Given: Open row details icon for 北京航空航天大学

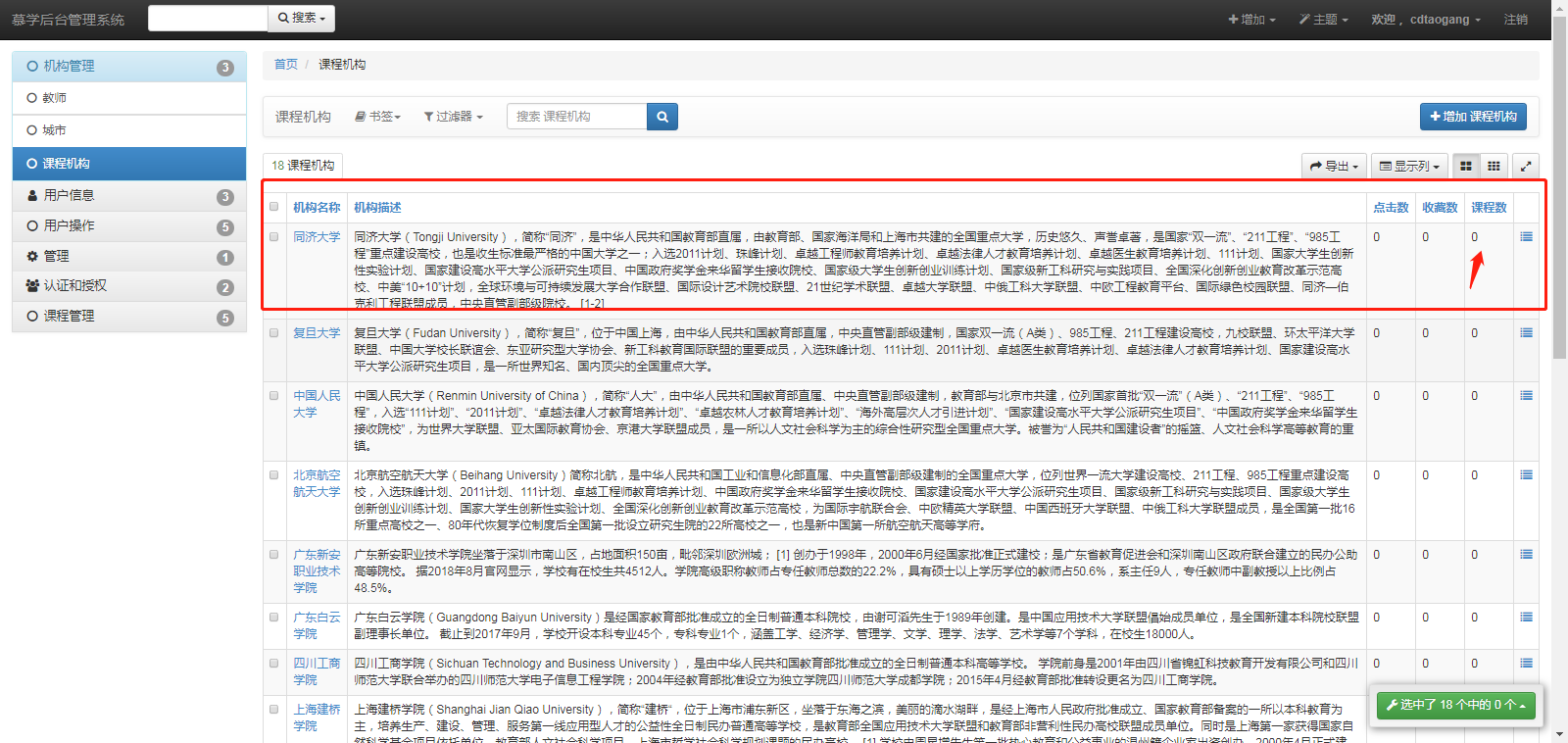Looking at the screenshot, I should tap(1526, 475).
